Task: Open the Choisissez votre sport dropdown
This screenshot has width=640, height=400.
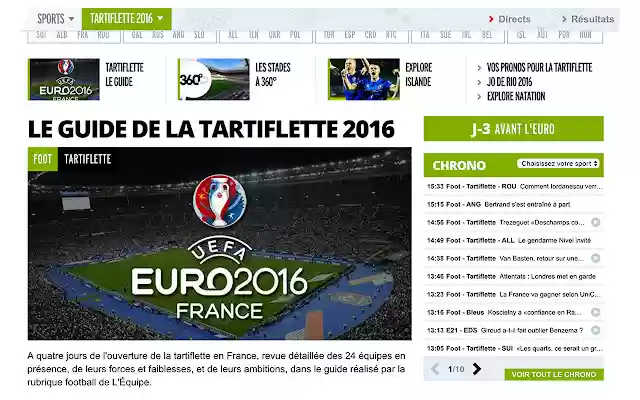Action: pos(558,164)
